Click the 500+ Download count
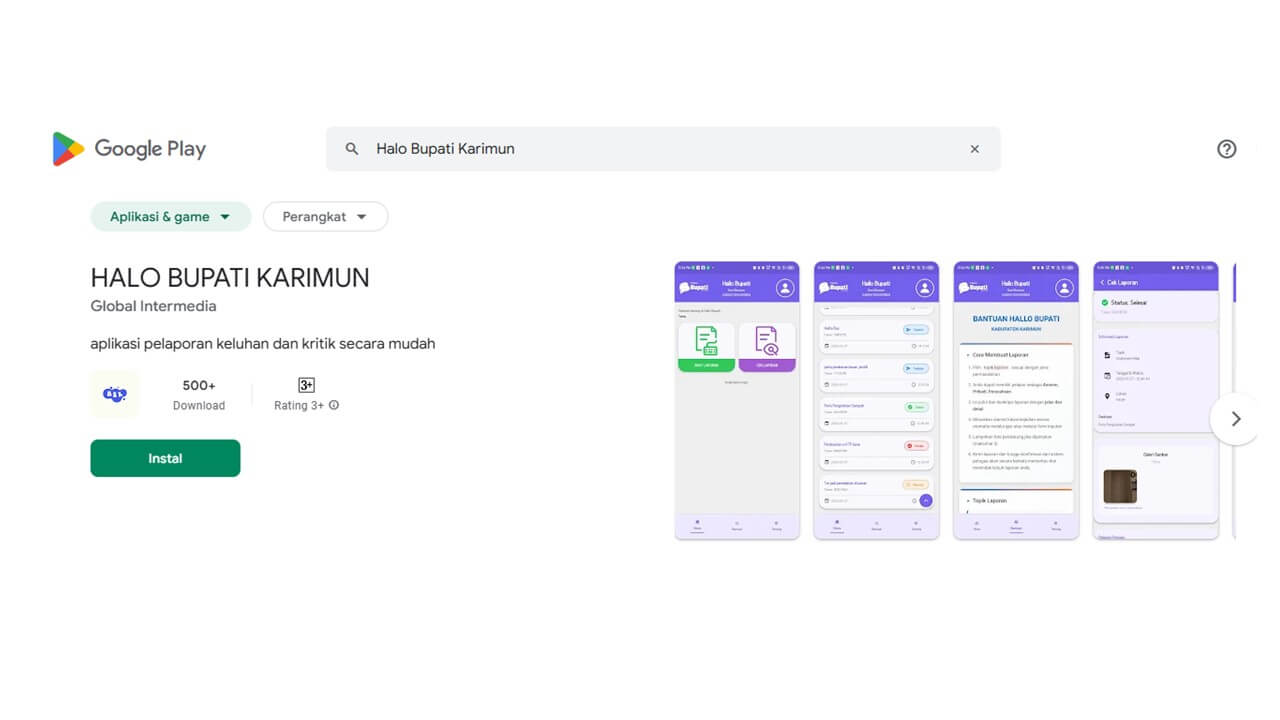The image size is (1280, 720). click(x=199, y=395)
